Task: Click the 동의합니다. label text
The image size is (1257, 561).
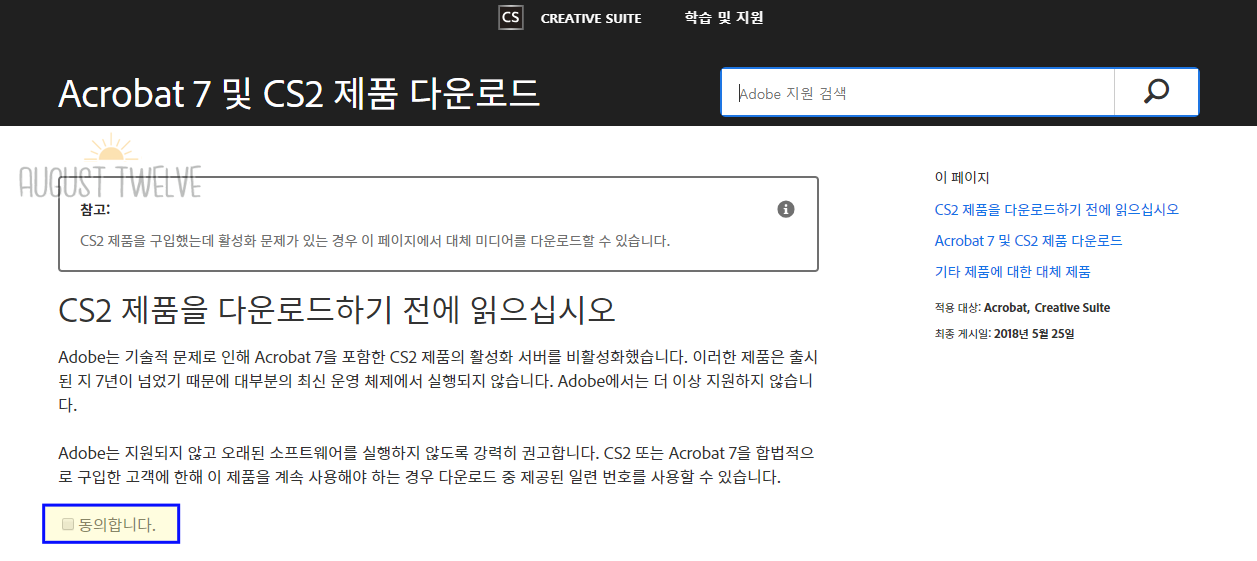Action: coord(117,524)
